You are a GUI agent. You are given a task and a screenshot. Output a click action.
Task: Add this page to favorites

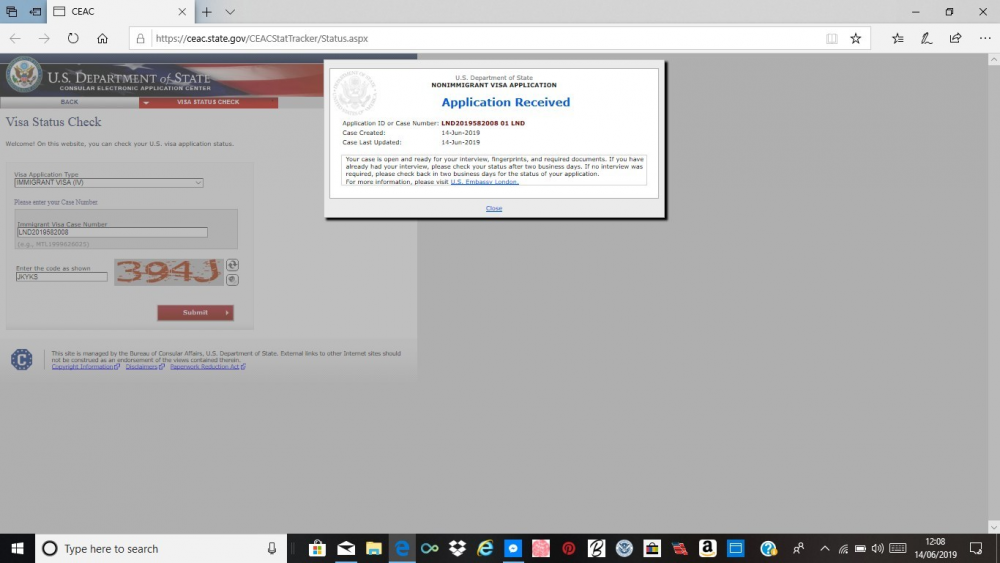pyautogui.click(x=856, y=38)
